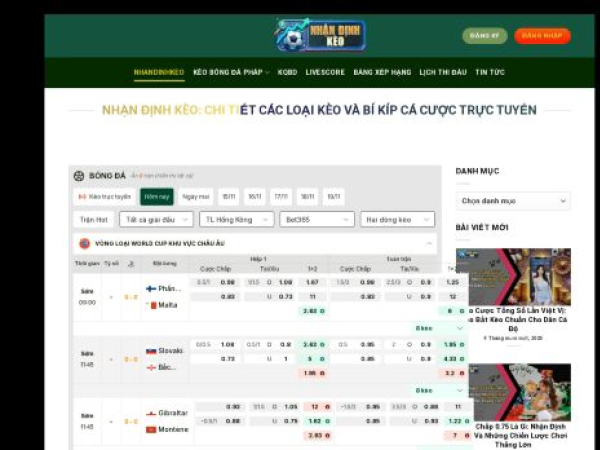Click the 1.62 odds in Montenegro row
Viewport: 600px width, 450px height.
pyautogui.click(x=316, y=421)
